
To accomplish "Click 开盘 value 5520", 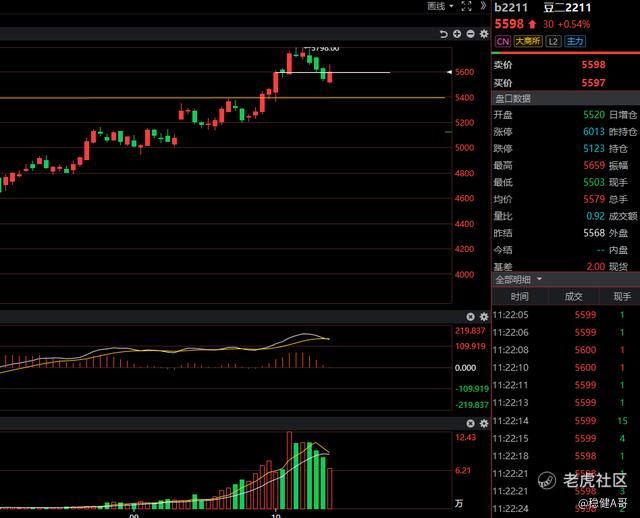I will pos(593,115).
